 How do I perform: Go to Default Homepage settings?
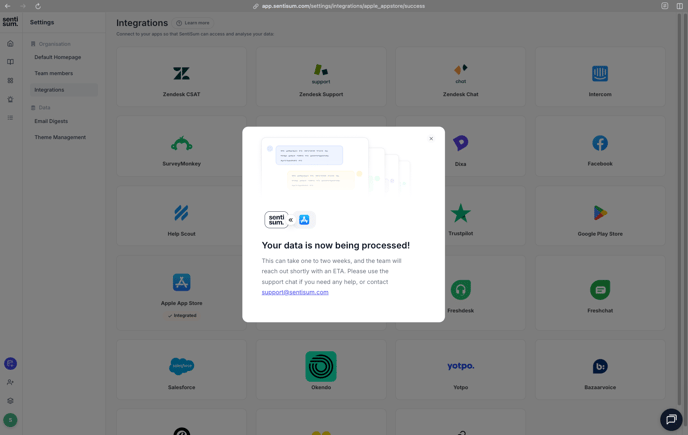point(57,57)
